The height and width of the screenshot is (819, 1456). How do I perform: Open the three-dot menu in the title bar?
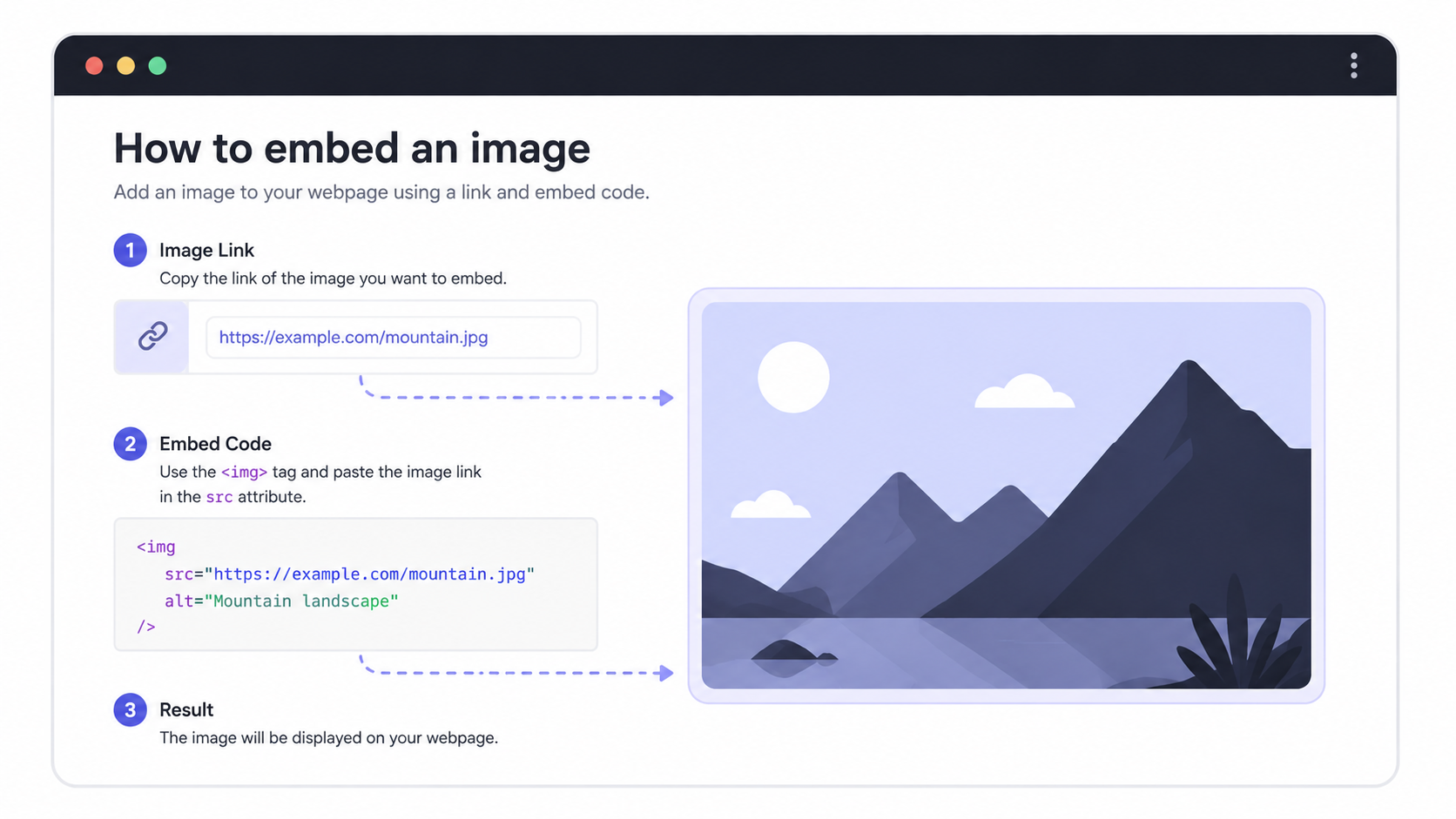tap(1353, 65)
